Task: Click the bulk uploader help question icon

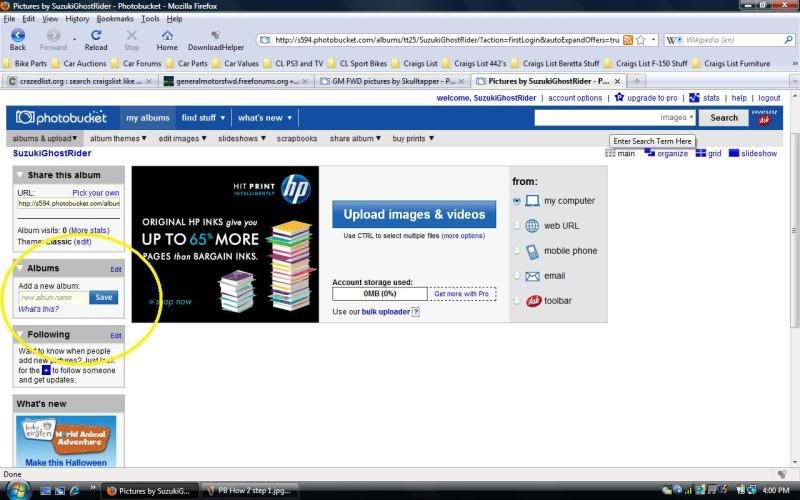Action: click(x=416, y=312)
